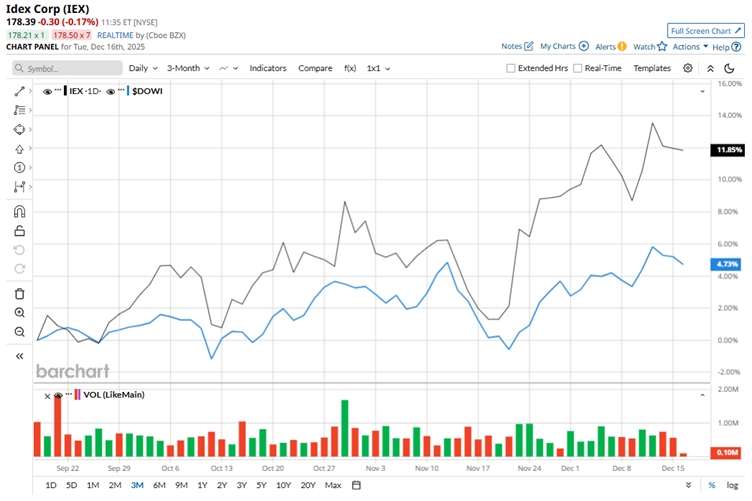The image size is (752, 501).
Task: Click the $DOWI blue color swatch
Action: point(128,91)
